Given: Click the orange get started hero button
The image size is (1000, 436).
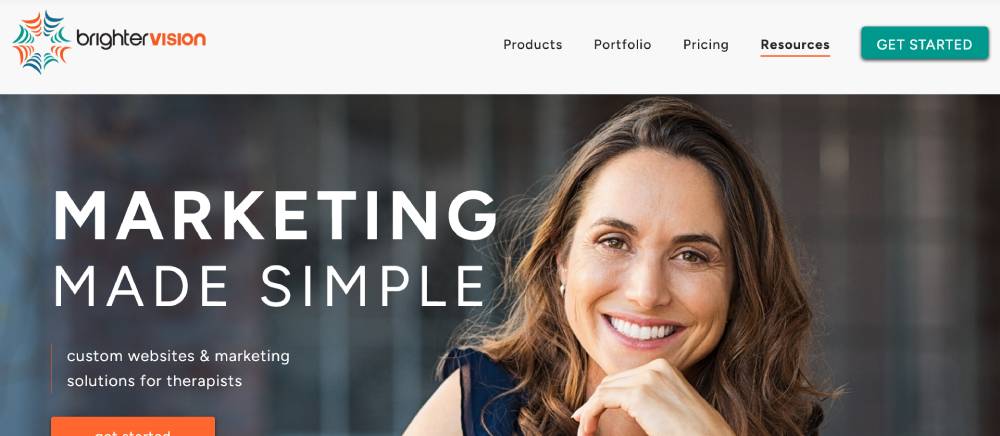Looking at the screenshot, I should 133,426.
